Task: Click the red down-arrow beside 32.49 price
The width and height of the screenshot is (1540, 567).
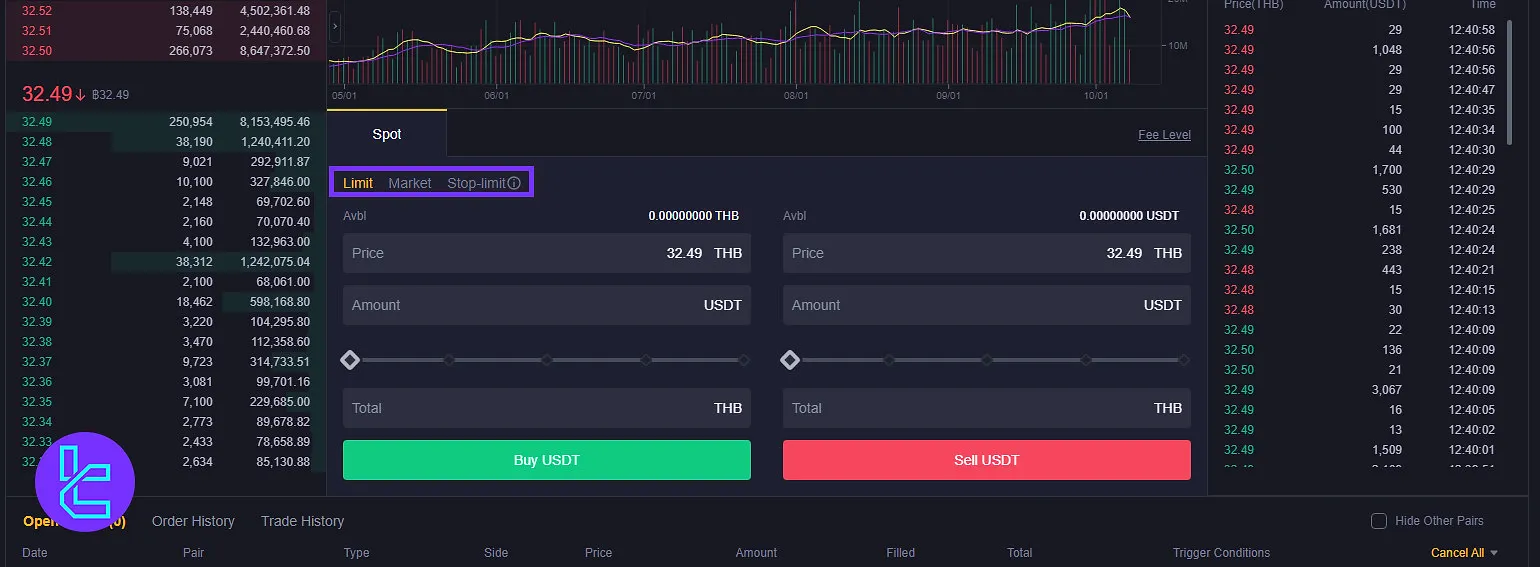Action: click(80, 94)
